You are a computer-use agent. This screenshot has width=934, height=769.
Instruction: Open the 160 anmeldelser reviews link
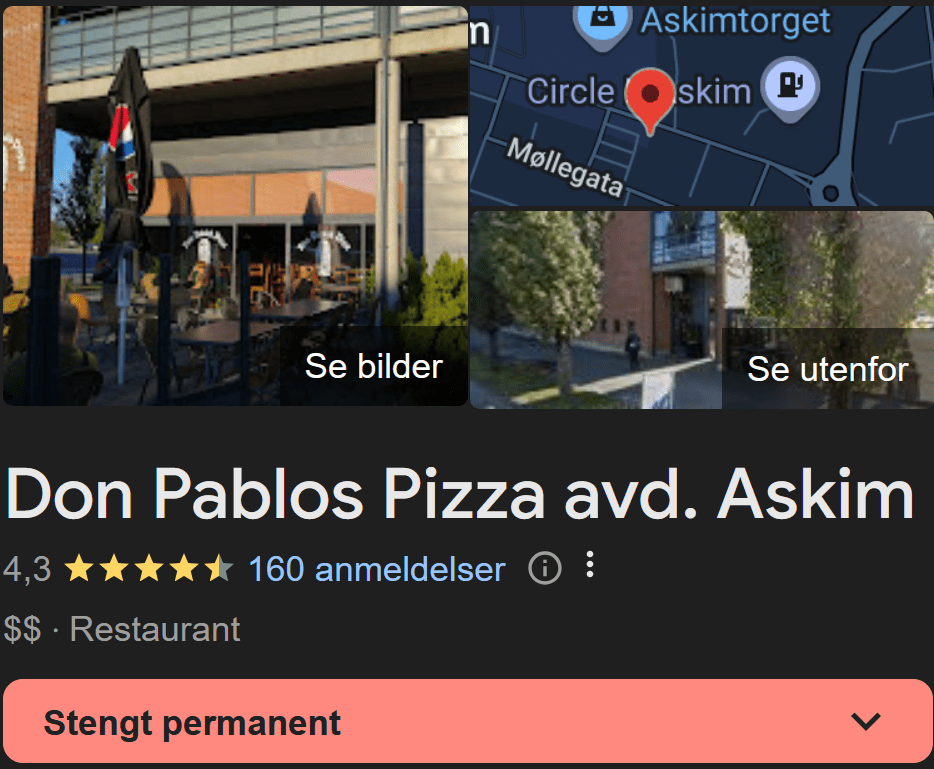coord(377,569)
